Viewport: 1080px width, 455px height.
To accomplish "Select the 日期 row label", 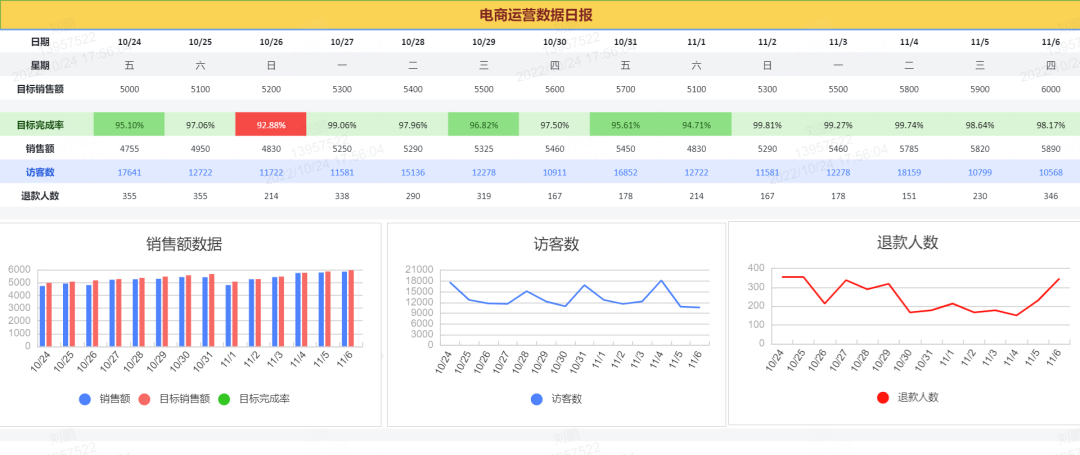I will 40,42.
